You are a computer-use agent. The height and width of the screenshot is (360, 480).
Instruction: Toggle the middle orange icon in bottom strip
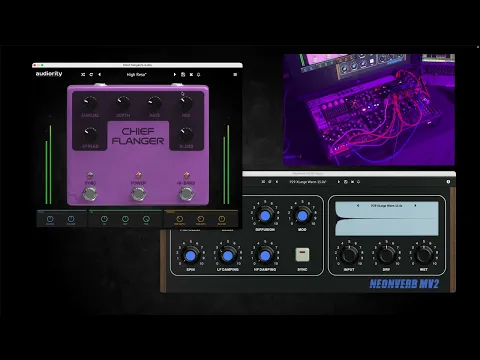click(201, 219)
